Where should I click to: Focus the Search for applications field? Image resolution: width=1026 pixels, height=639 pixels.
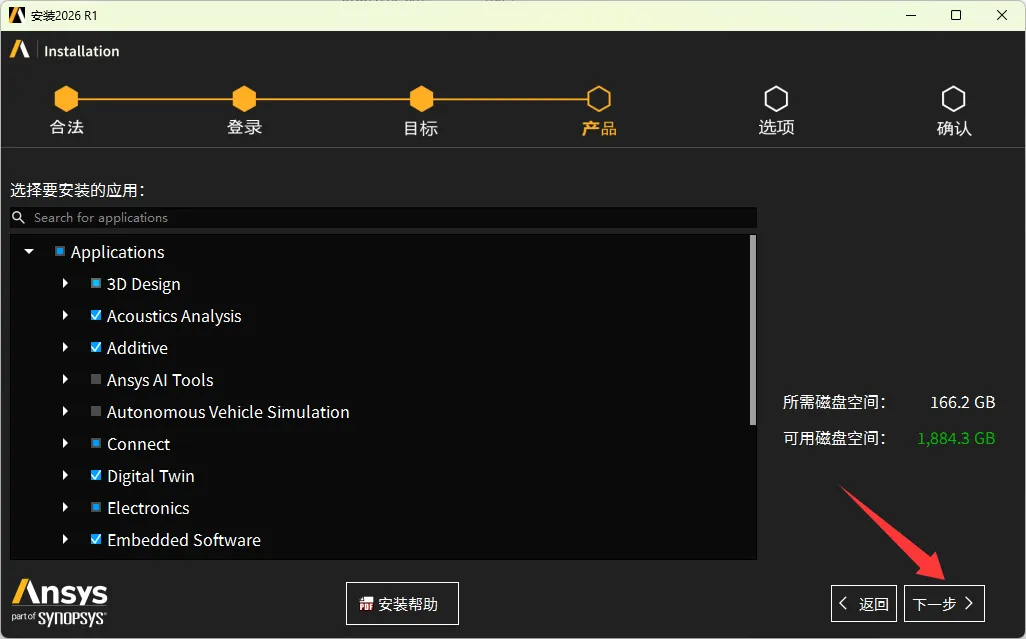383,217
